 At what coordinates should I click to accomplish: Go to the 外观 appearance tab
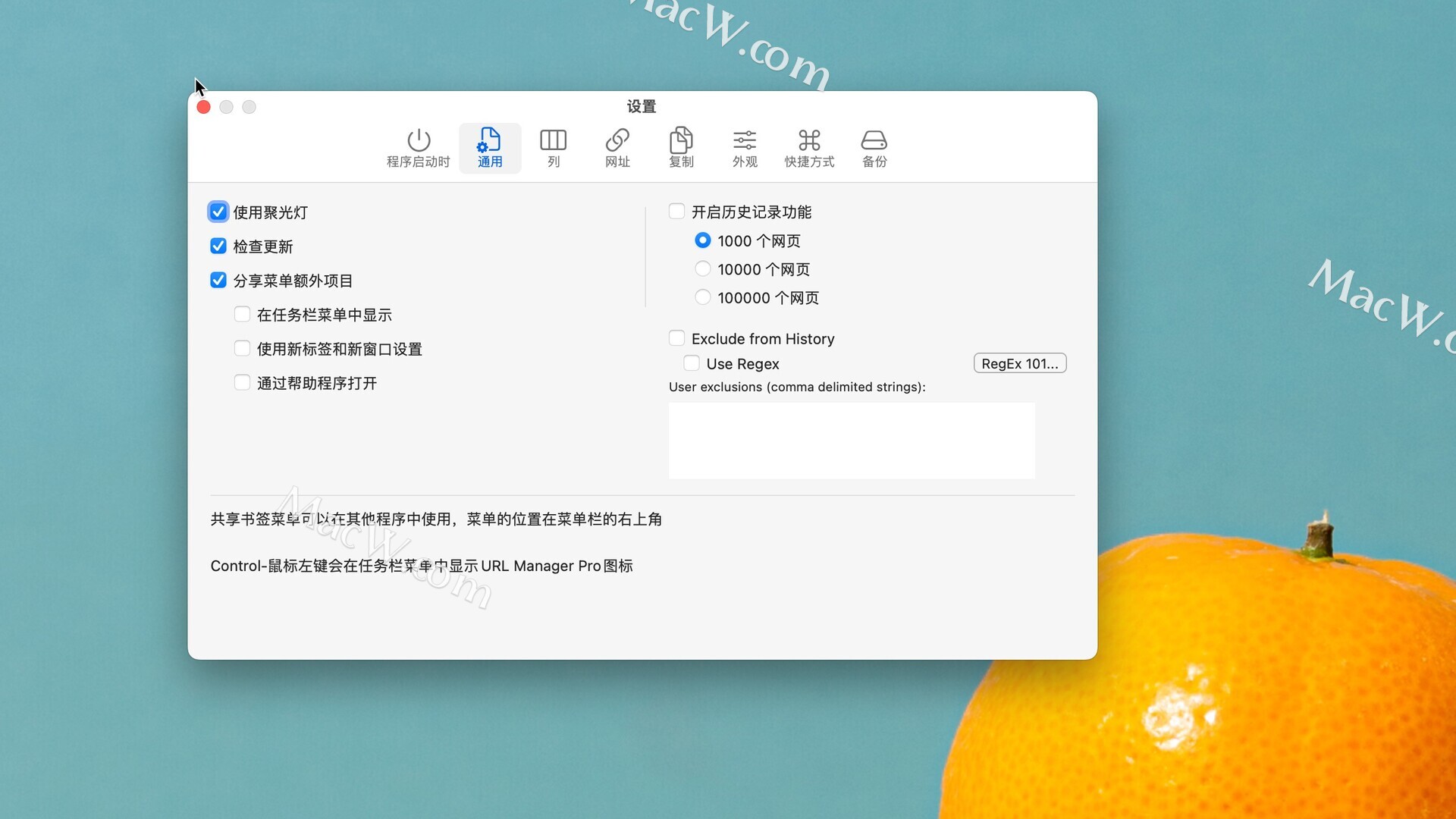[x=745, y=148]
